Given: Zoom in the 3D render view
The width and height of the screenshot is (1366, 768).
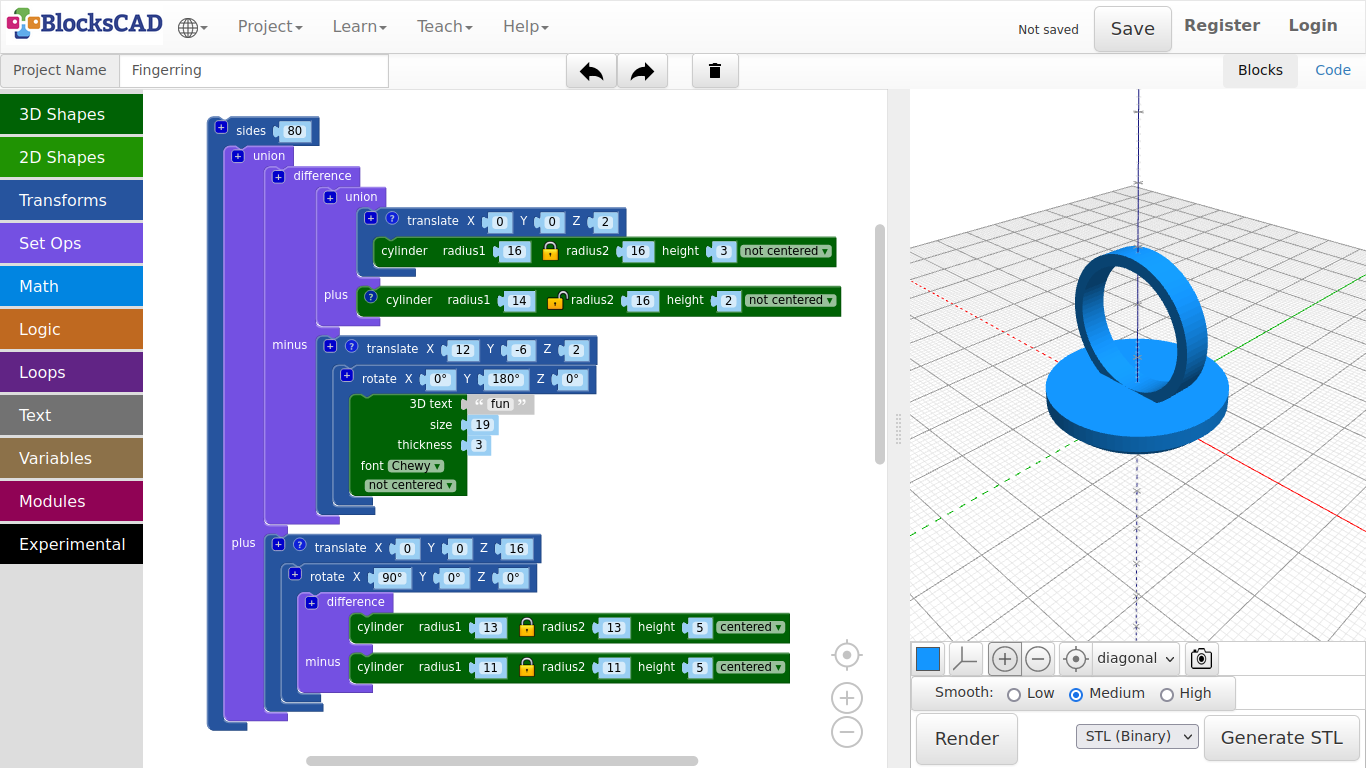Looking at the screenshot, I should (x=1005, y=659).
